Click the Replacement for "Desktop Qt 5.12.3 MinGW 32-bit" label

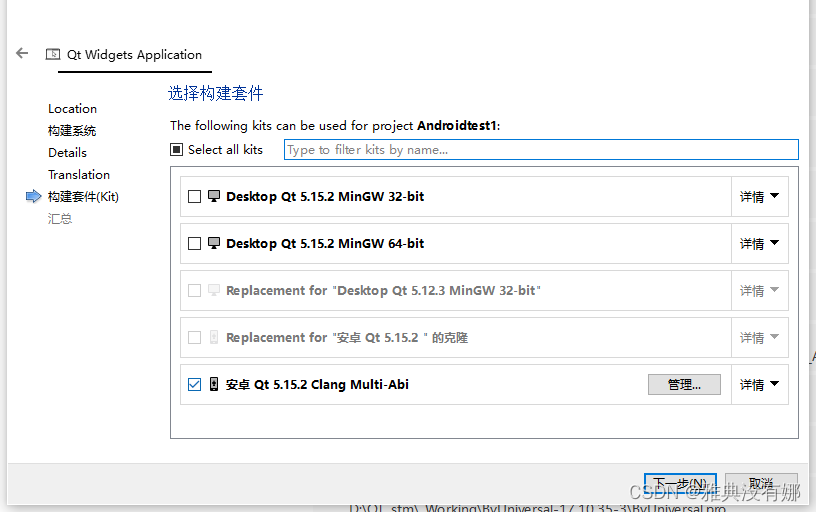(x=384, y=290)
